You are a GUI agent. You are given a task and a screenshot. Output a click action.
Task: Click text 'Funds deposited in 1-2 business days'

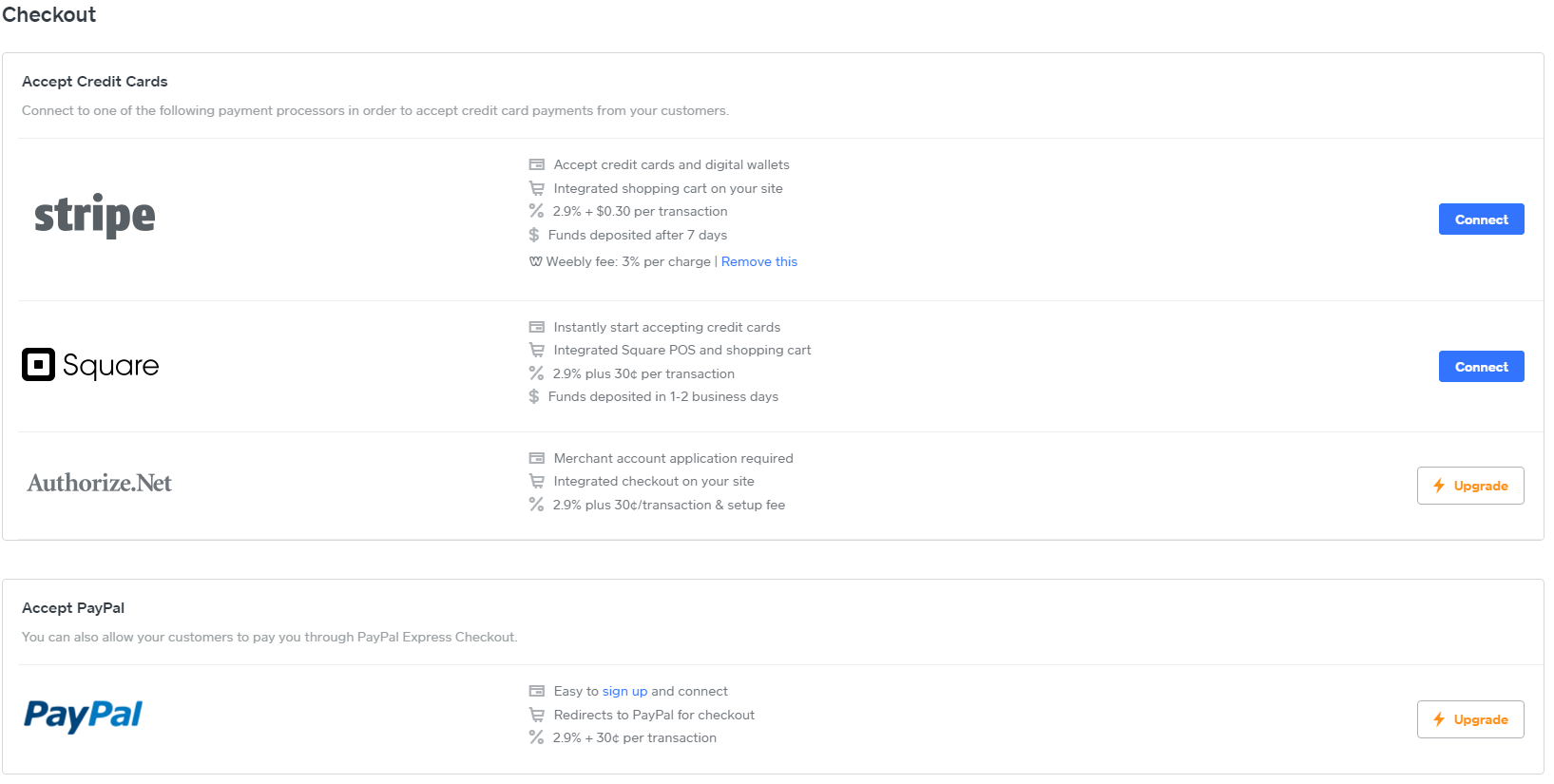pos(663,396)
